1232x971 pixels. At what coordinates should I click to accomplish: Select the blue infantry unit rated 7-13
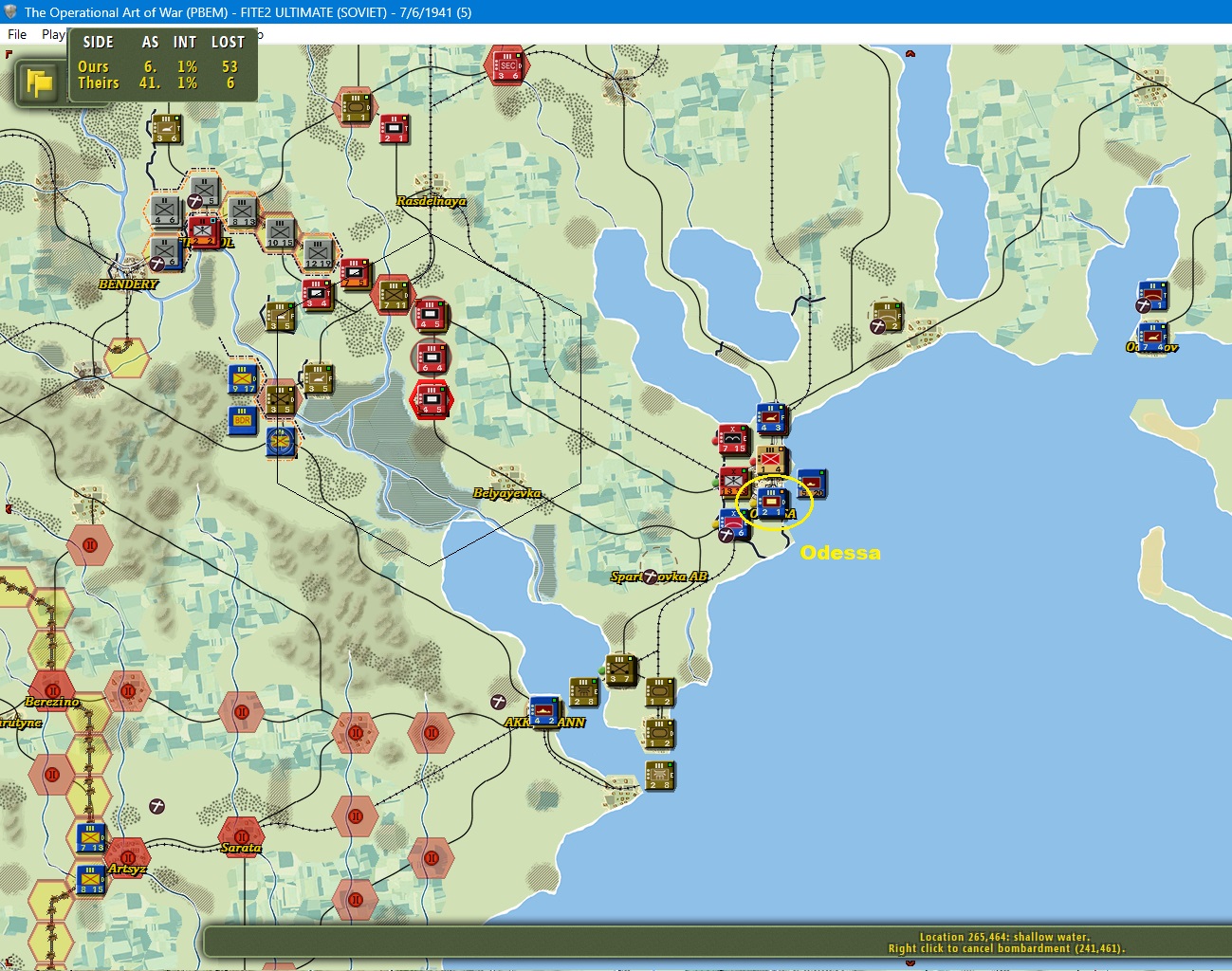click(x=91, y=837)
